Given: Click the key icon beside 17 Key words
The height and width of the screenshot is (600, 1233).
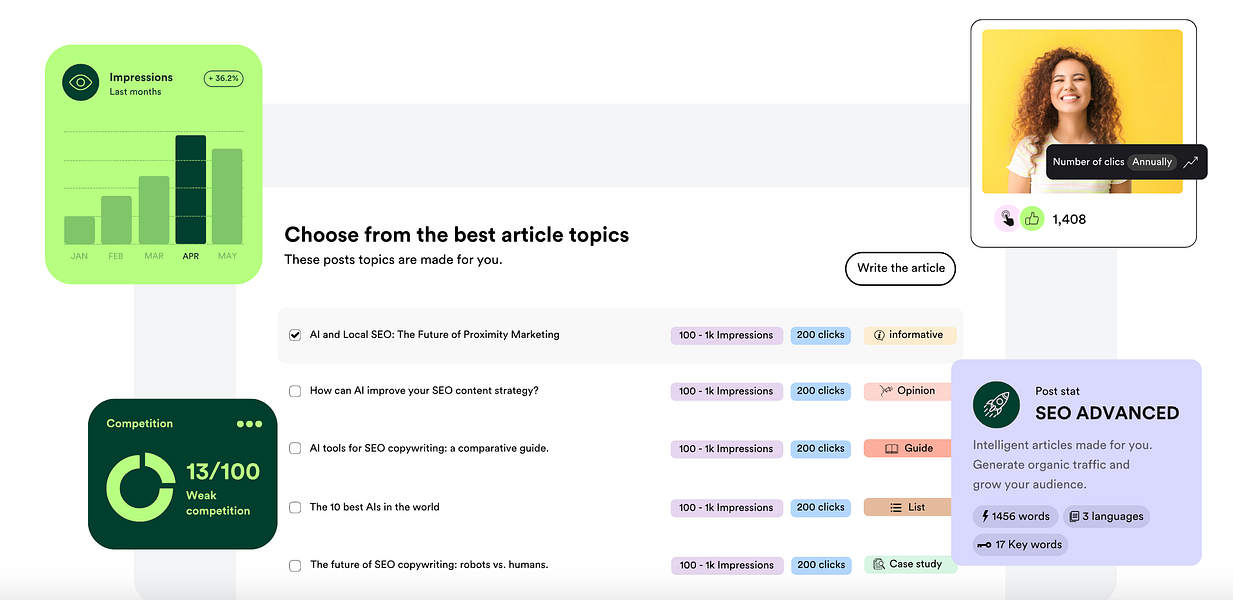Looking at the screenshot, I should (x=986, y=544).
